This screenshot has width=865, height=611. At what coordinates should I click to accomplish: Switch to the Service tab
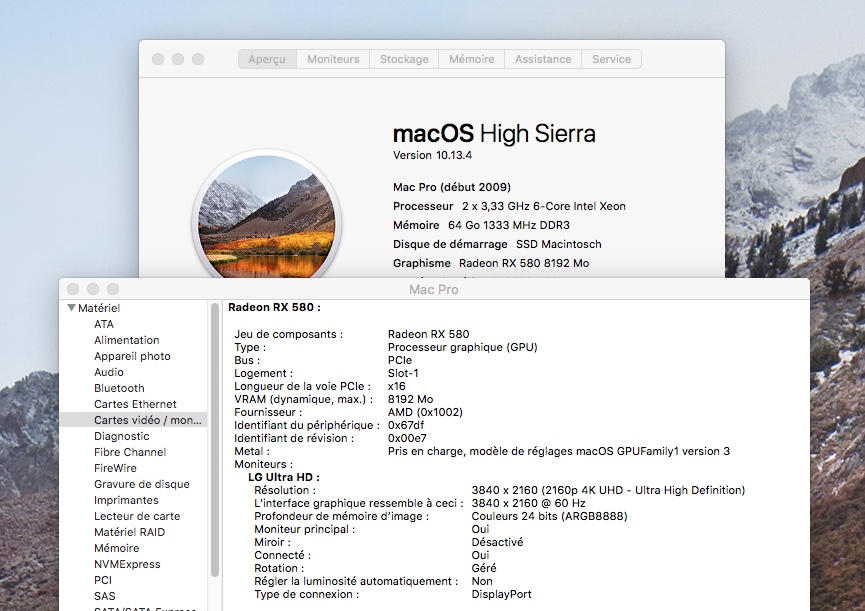coord(611,59)
